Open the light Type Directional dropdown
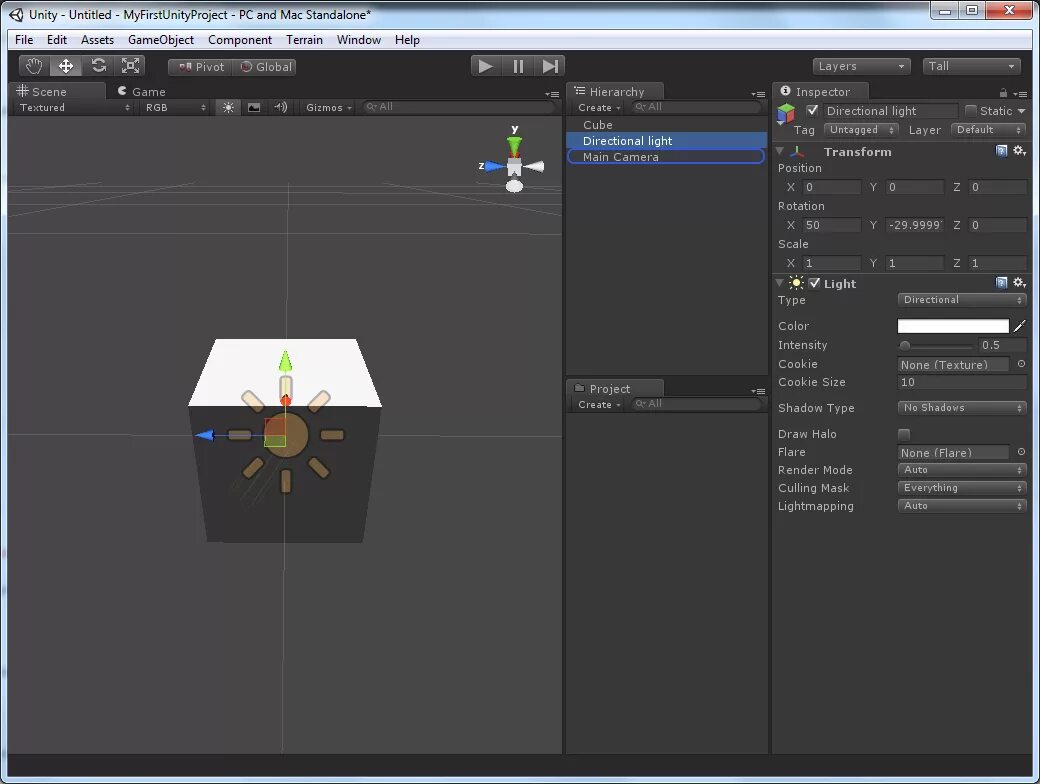The image size is (1040, 784). (x=962, y=300)
